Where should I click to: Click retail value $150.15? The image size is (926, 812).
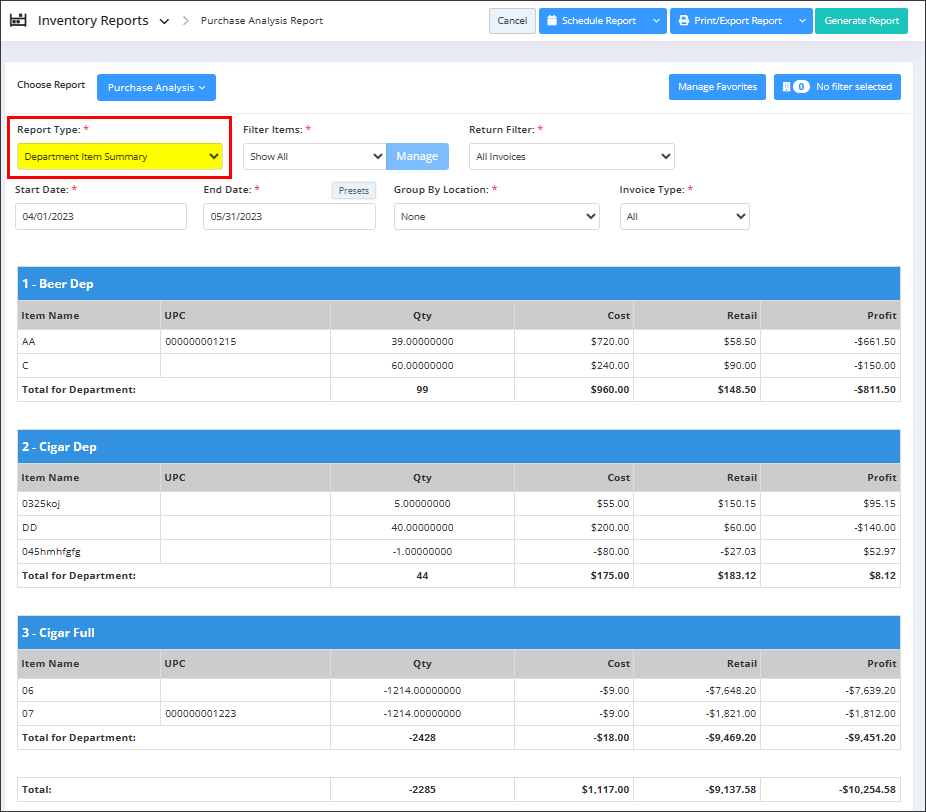click(737, 504)
